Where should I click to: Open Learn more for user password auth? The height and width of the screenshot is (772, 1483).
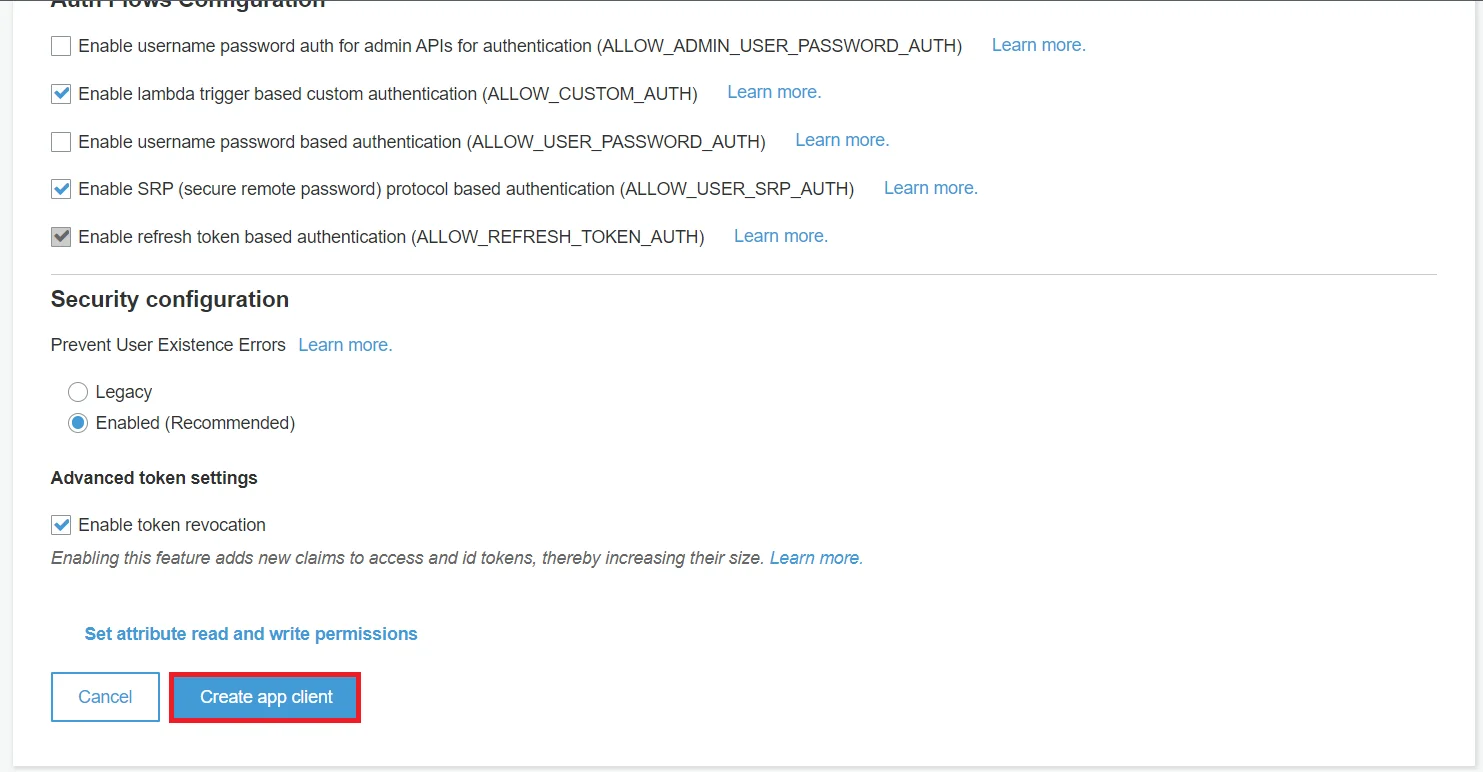[x=842, y=140]
